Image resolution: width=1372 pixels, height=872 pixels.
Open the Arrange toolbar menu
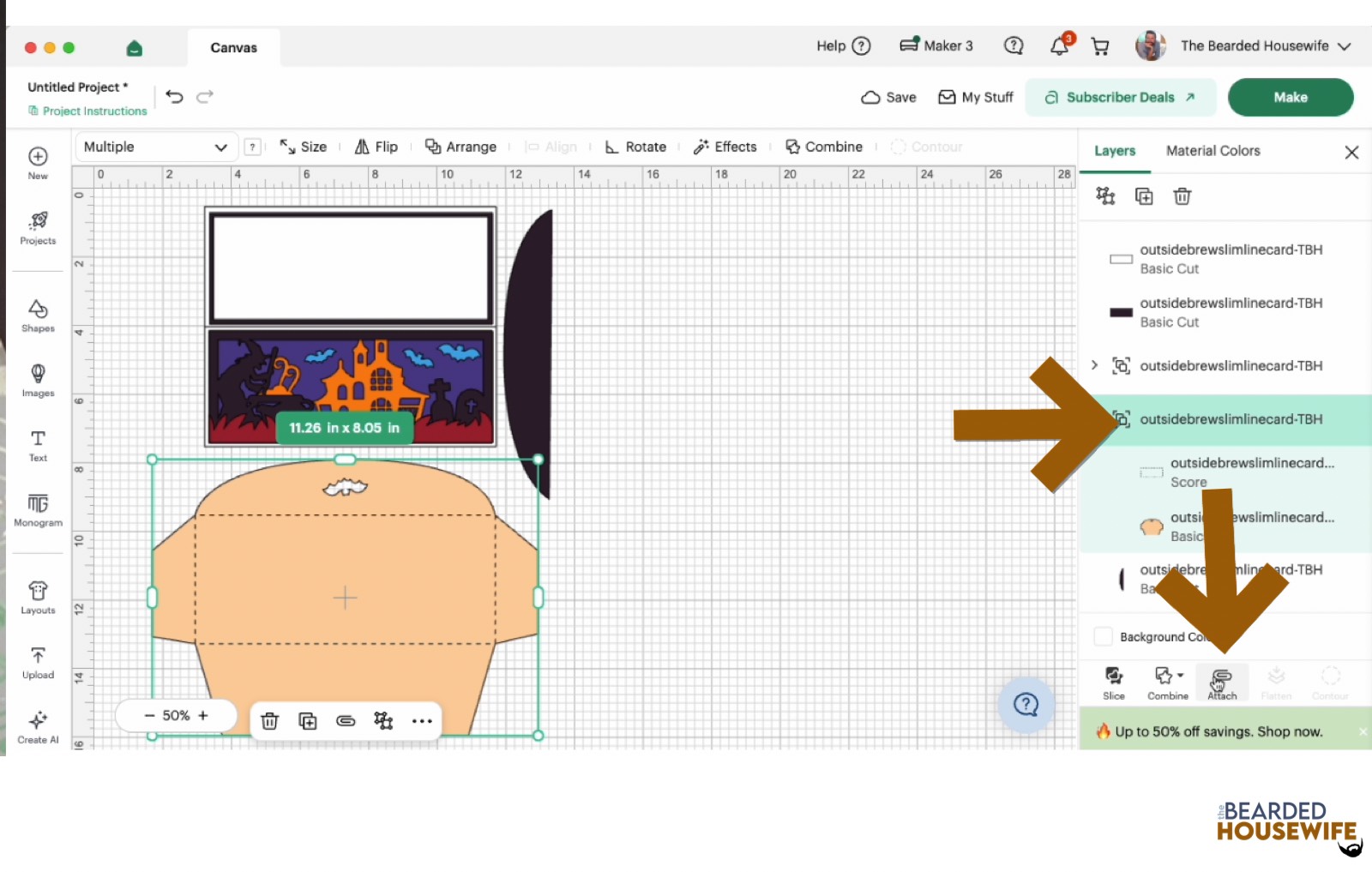(x=461, y=147)
